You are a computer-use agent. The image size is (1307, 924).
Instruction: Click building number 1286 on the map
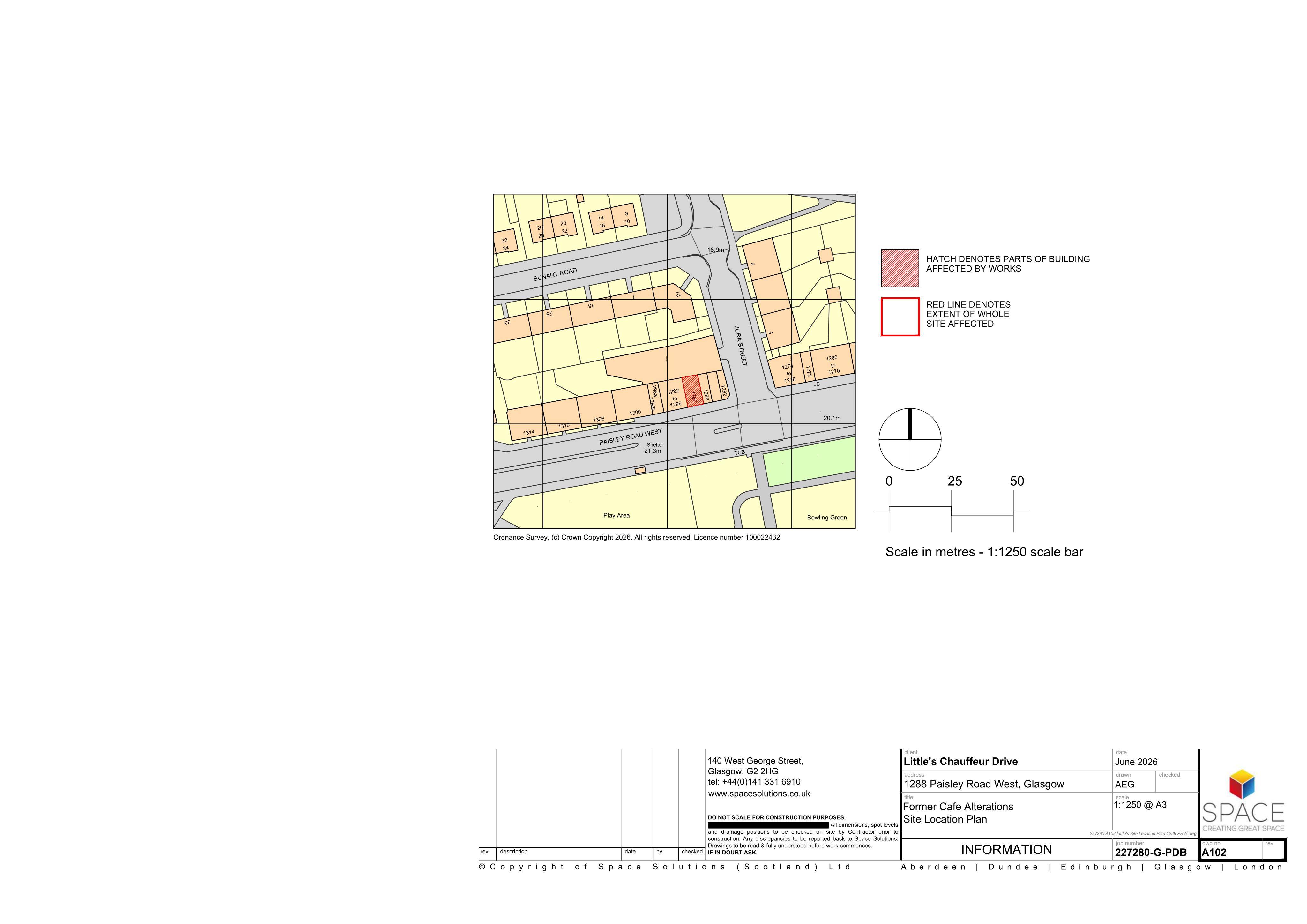(x=706, y=395)
